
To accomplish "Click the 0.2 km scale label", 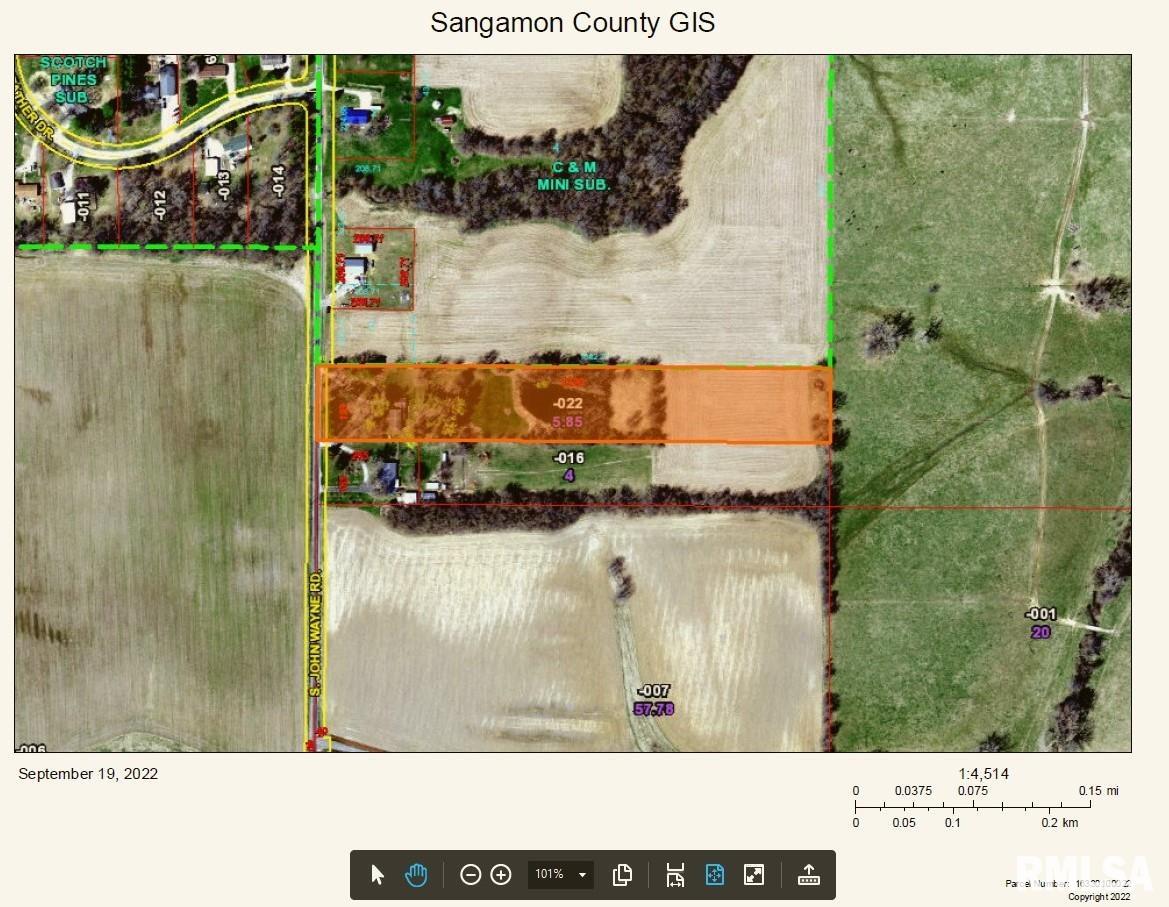I will [1059, 823].
